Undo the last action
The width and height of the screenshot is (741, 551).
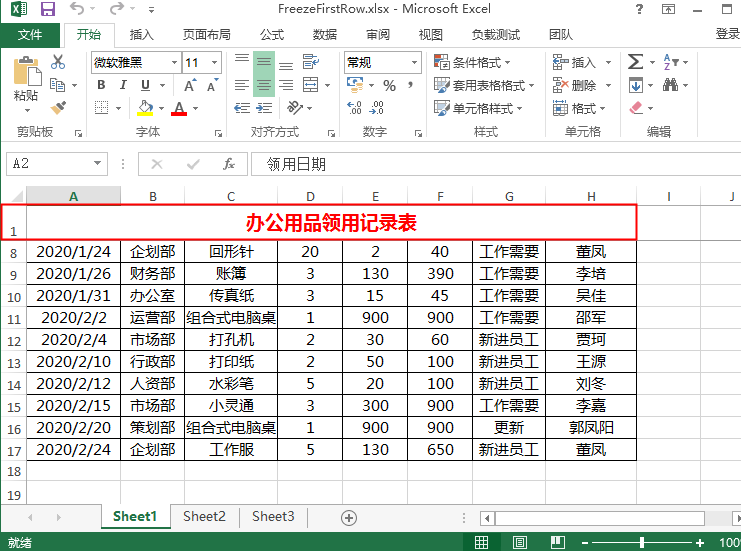coord(77,9)
